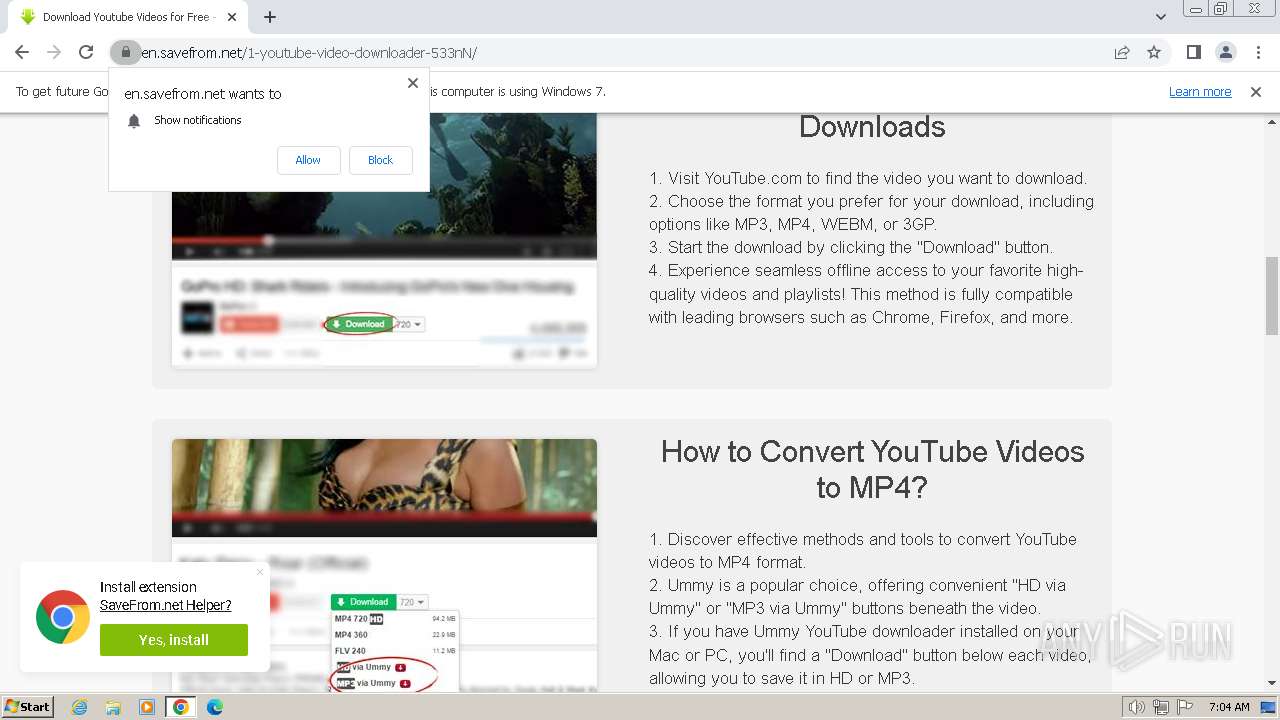Viewport: 1280px width, 720px height.
Task: Click the bell notifications icon
Action: coord(134,120)
